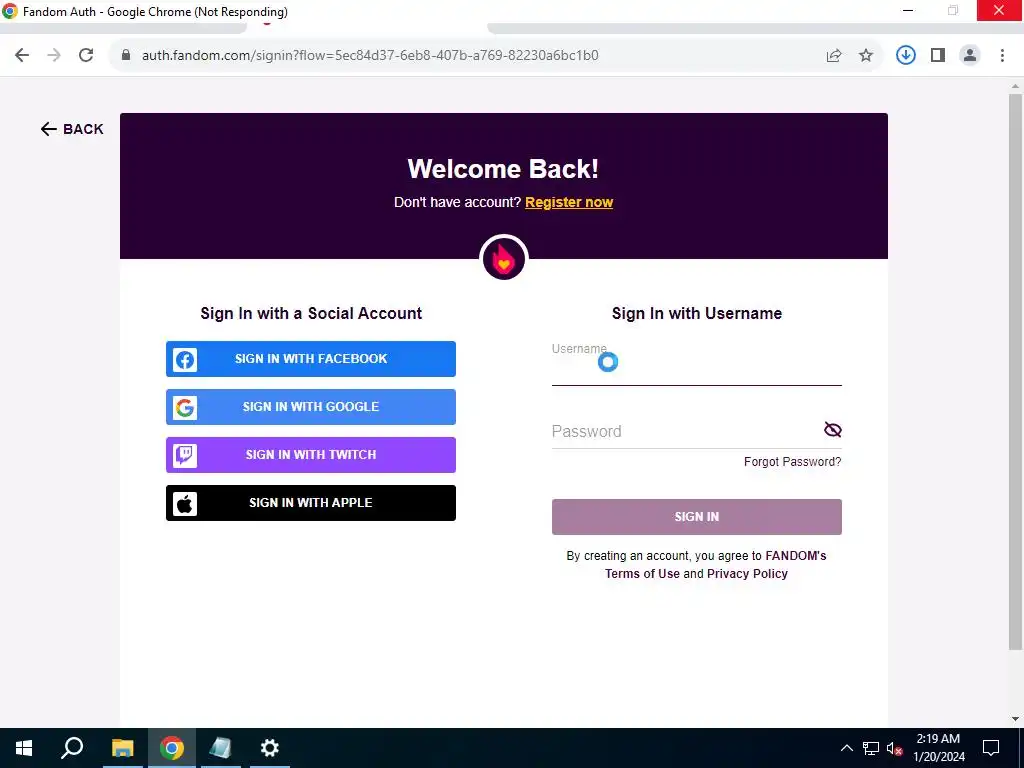Click the muted volume tray icon
The height and width of the screenshot is (768, 1024).
tap(895, 748)
